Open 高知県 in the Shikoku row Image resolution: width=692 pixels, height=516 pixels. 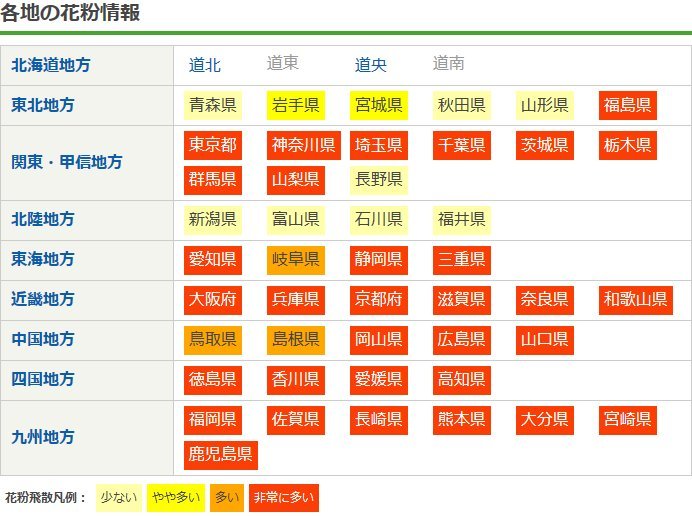pos(462,380)
